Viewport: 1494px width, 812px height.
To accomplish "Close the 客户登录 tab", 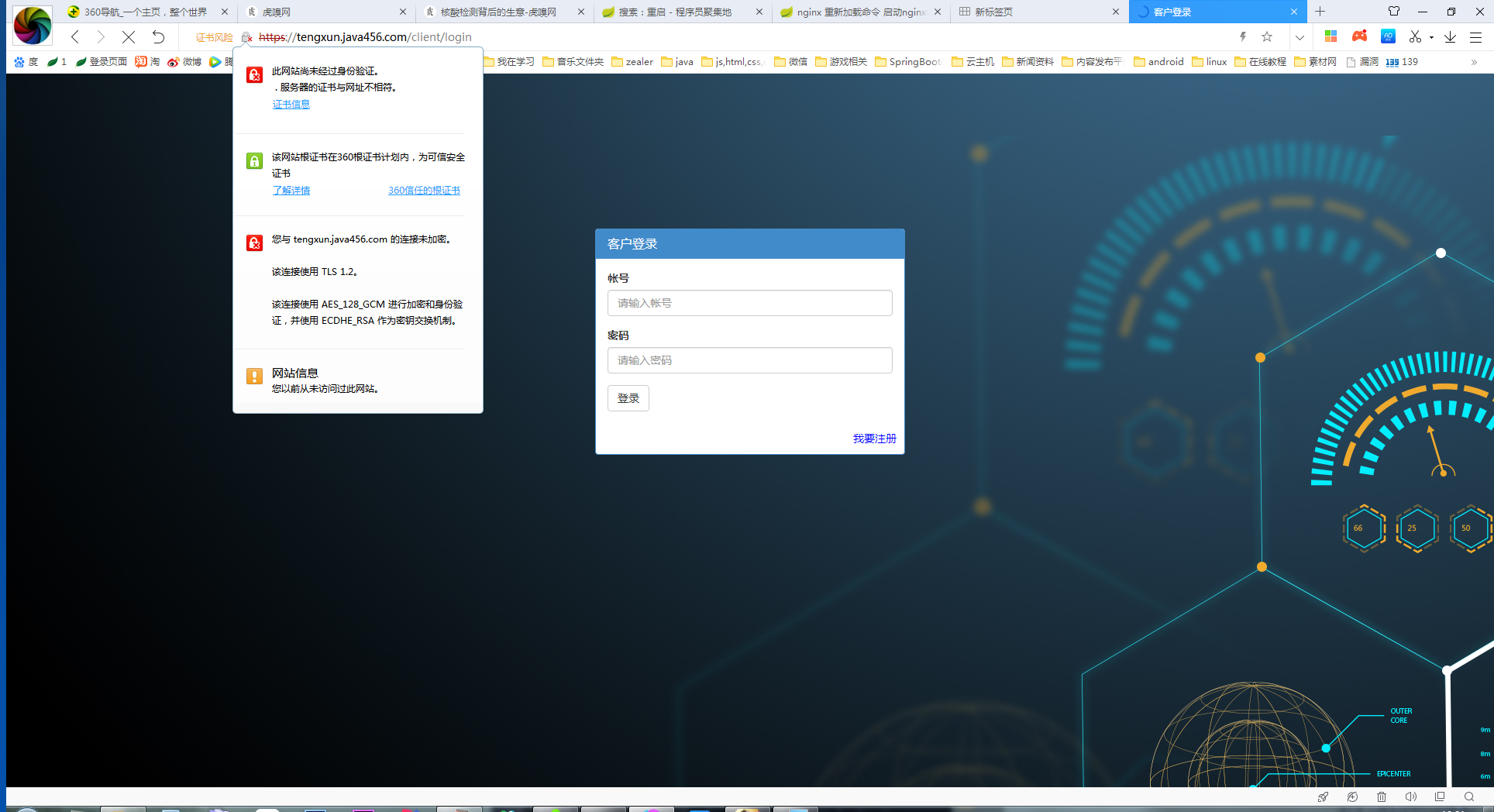I will pyautogui.click(x=1294, y=12).
